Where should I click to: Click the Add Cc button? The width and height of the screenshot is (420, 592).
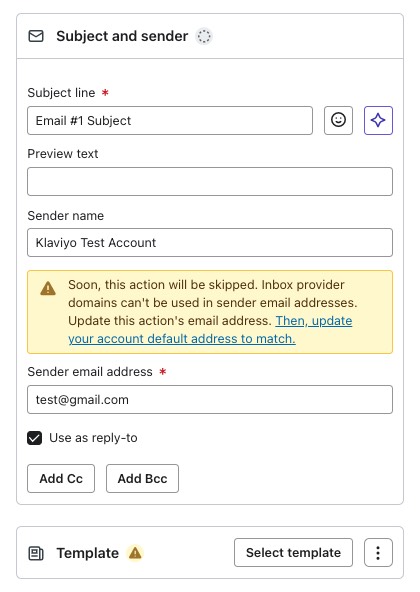pos(61,478)
